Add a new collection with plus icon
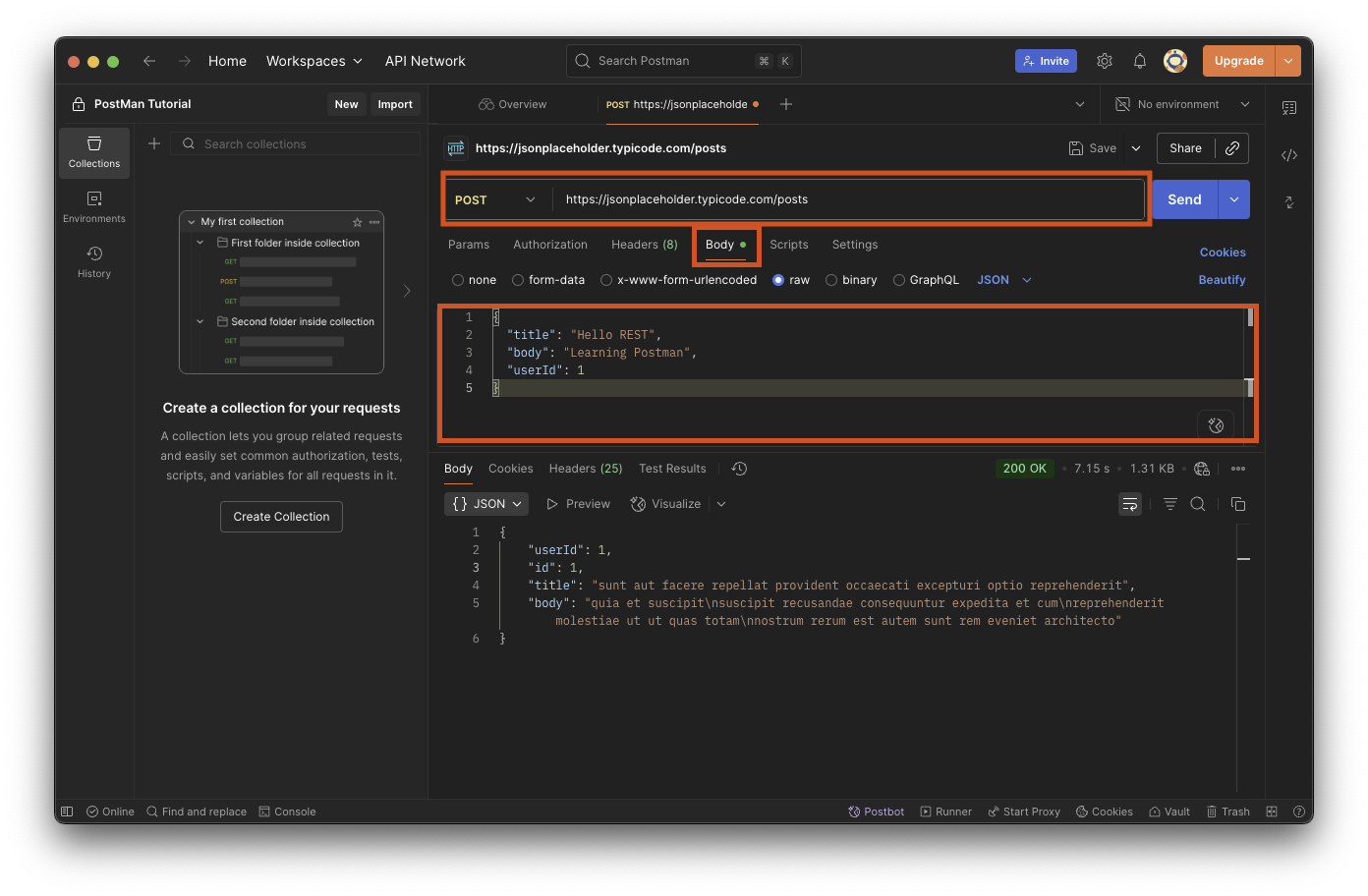This screenshot has width=1368, height=896. (x=154, y=143)
